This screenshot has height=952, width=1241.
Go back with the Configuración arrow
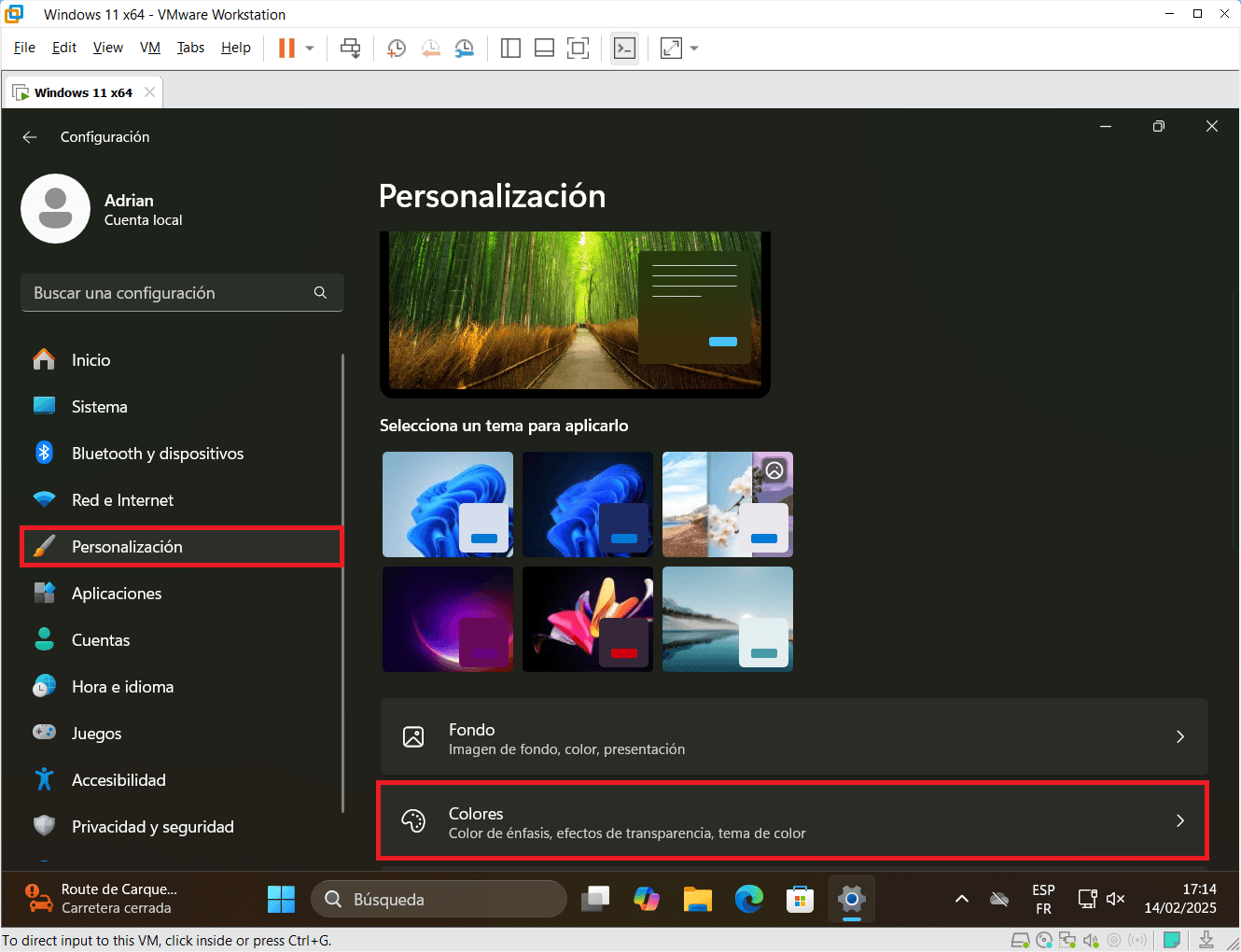[30, 137]
